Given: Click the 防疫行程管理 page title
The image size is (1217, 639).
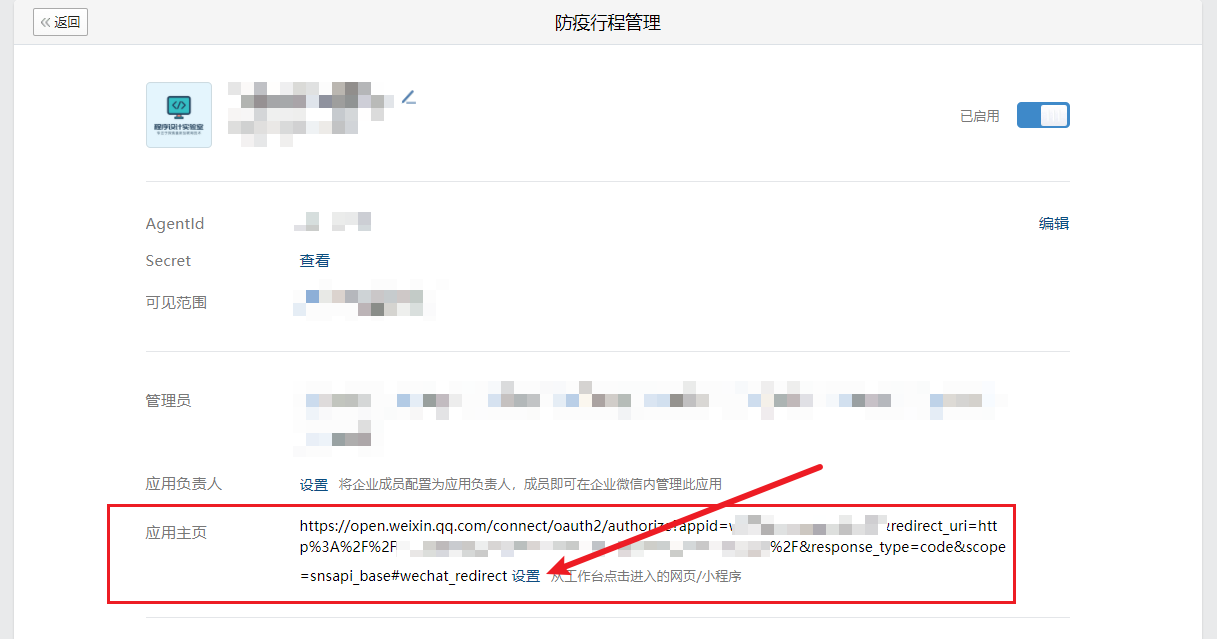Looking at the screenshot, I should click(x=608, y=22).
